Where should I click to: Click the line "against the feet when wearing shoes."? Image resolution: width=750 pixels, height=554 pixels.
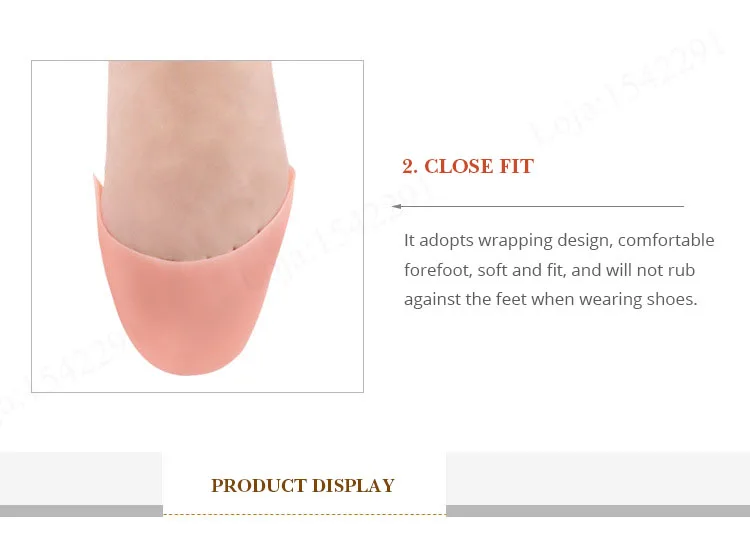[551, 299]
